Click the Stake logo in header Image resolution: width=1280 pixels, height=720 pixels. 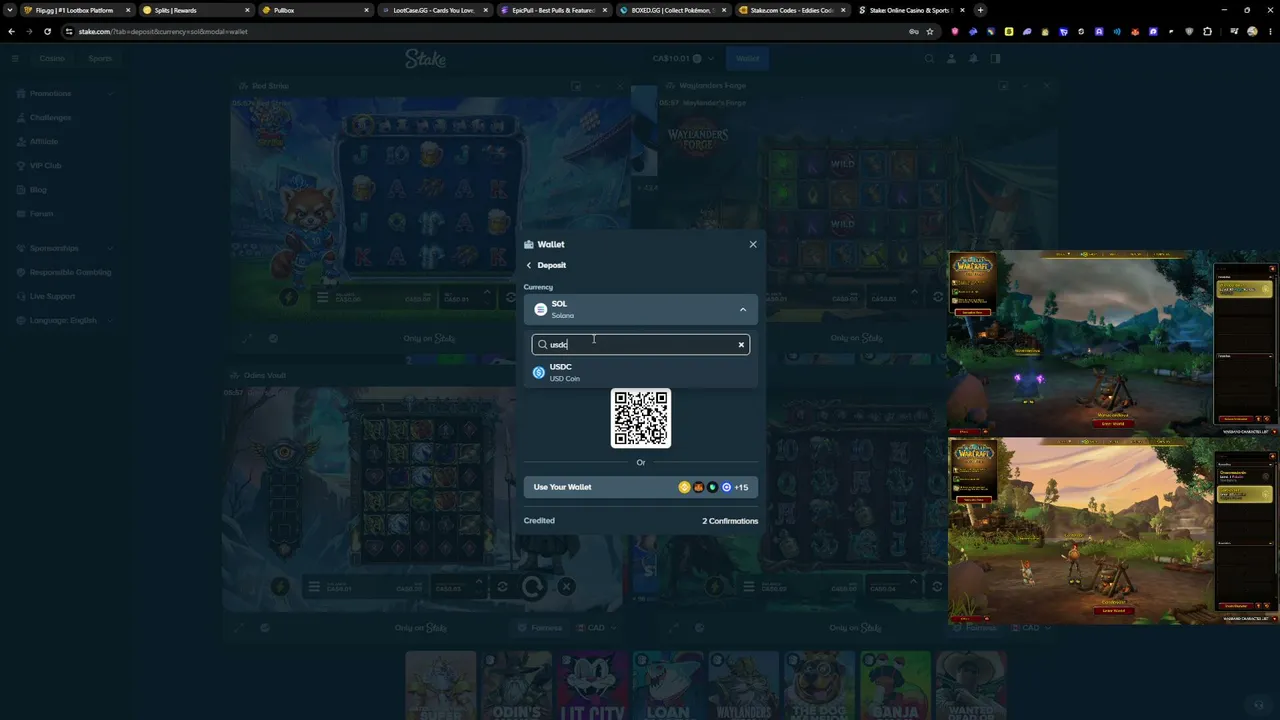[x=426, y=59]
